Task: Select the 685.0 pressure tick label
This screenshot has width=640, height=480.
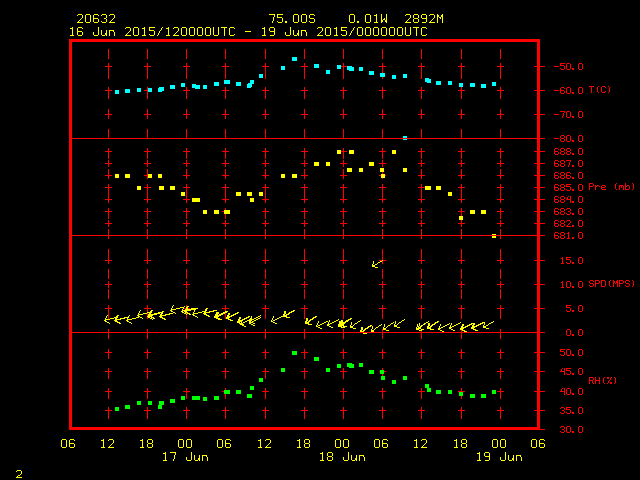Action: tap(568, 188)
